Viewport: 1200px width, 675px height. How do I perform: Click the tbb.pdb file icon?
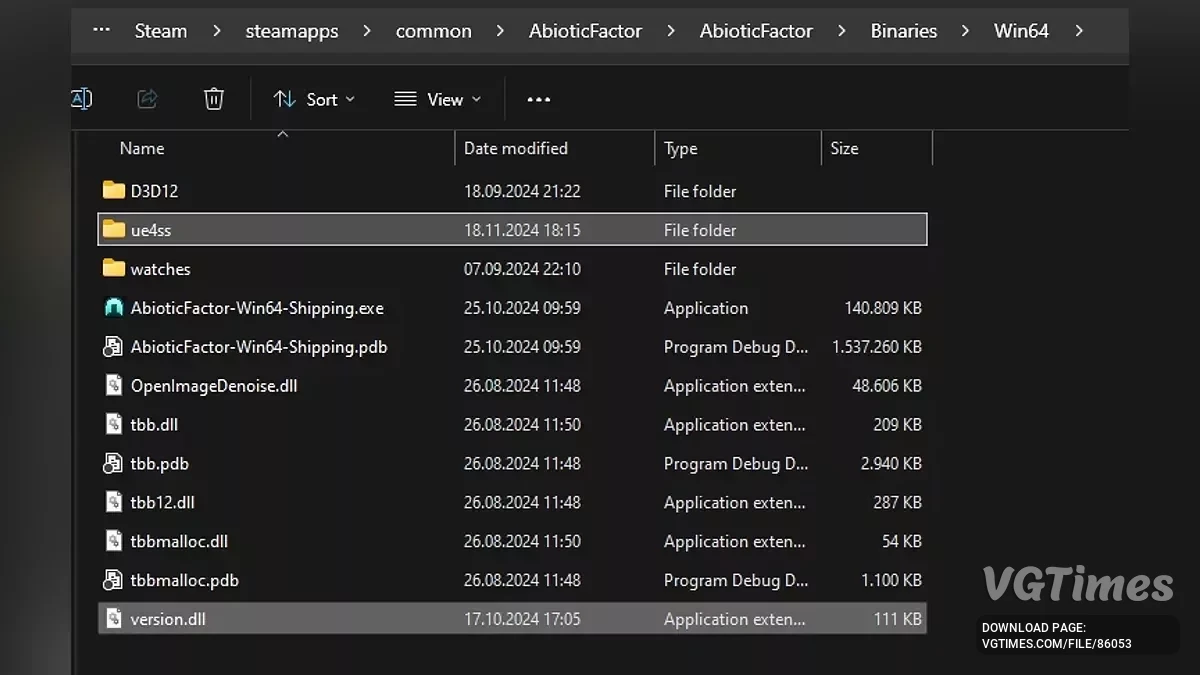tap(114, 464)
